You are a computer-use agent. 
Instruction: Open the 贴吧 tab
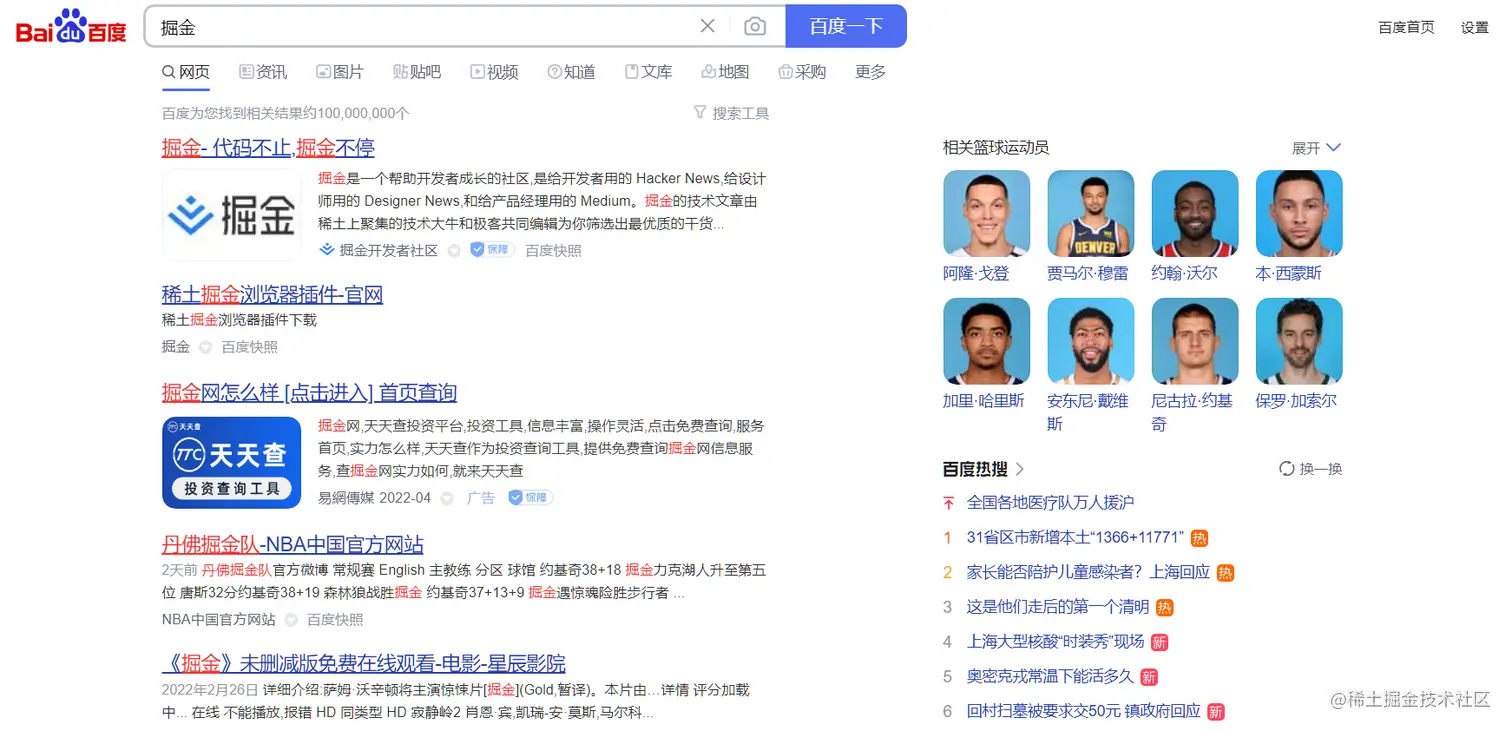(417, 72)
